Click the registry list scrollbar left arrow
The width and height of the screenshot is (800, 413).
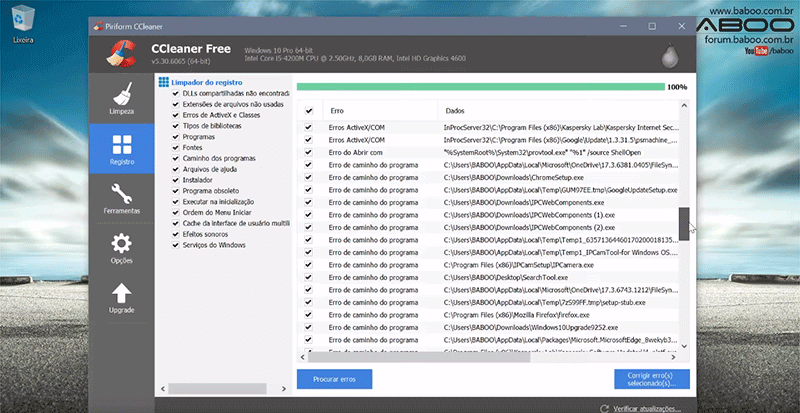[163, 389]
